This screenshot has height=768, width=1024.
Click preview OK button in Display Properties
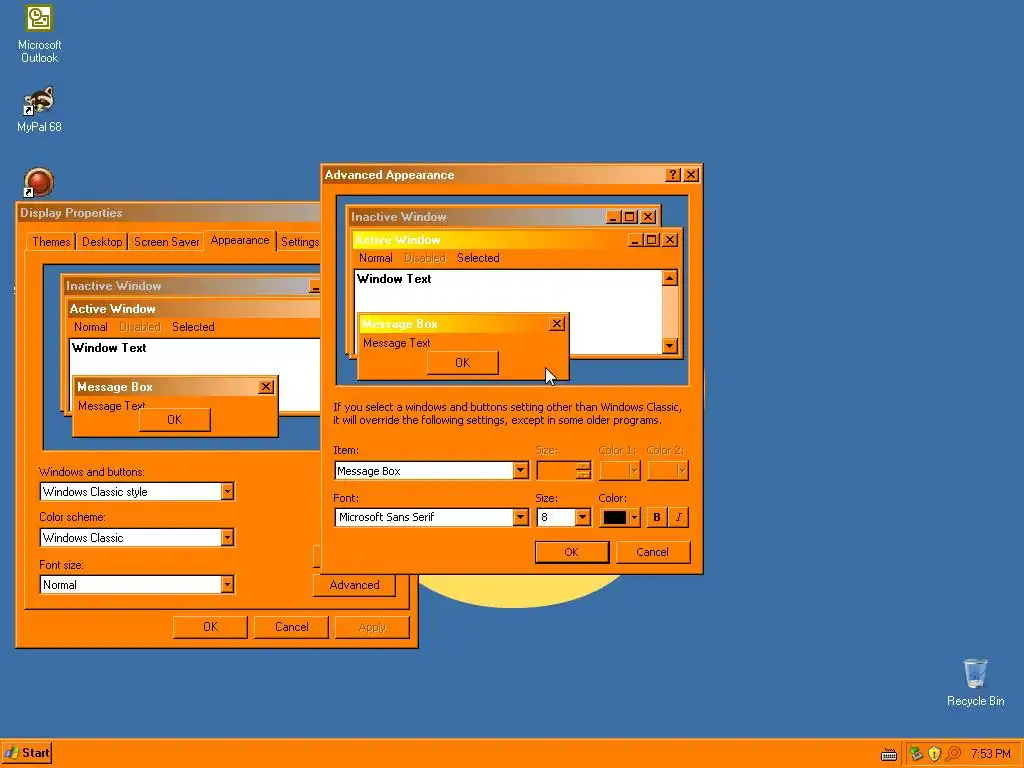174,420
